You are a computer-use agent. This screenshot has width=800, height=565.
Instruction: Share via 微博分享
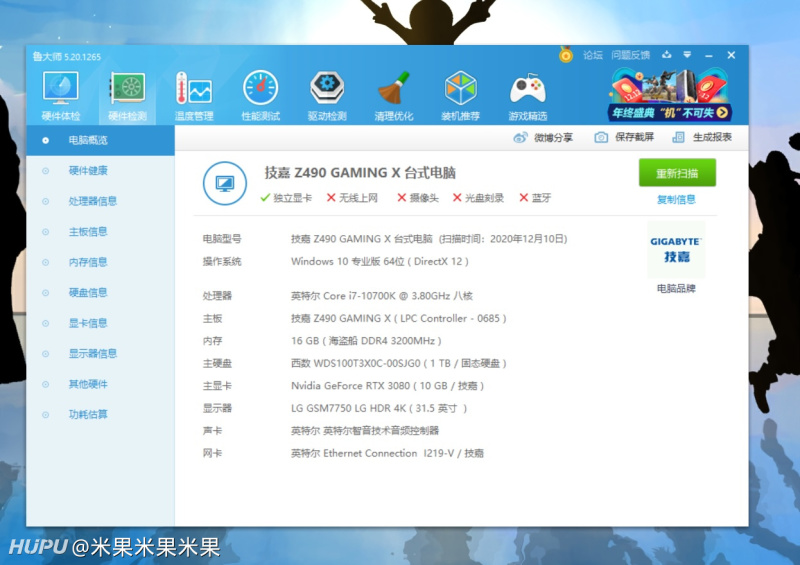[x=553, y=137]
